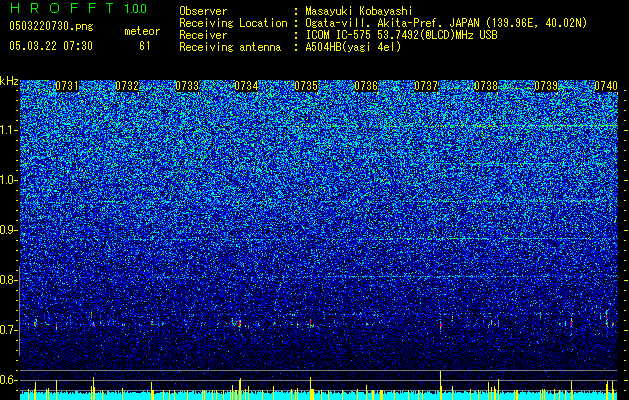Select the filename 0503220730.png
629x400 pixels.
51,26
